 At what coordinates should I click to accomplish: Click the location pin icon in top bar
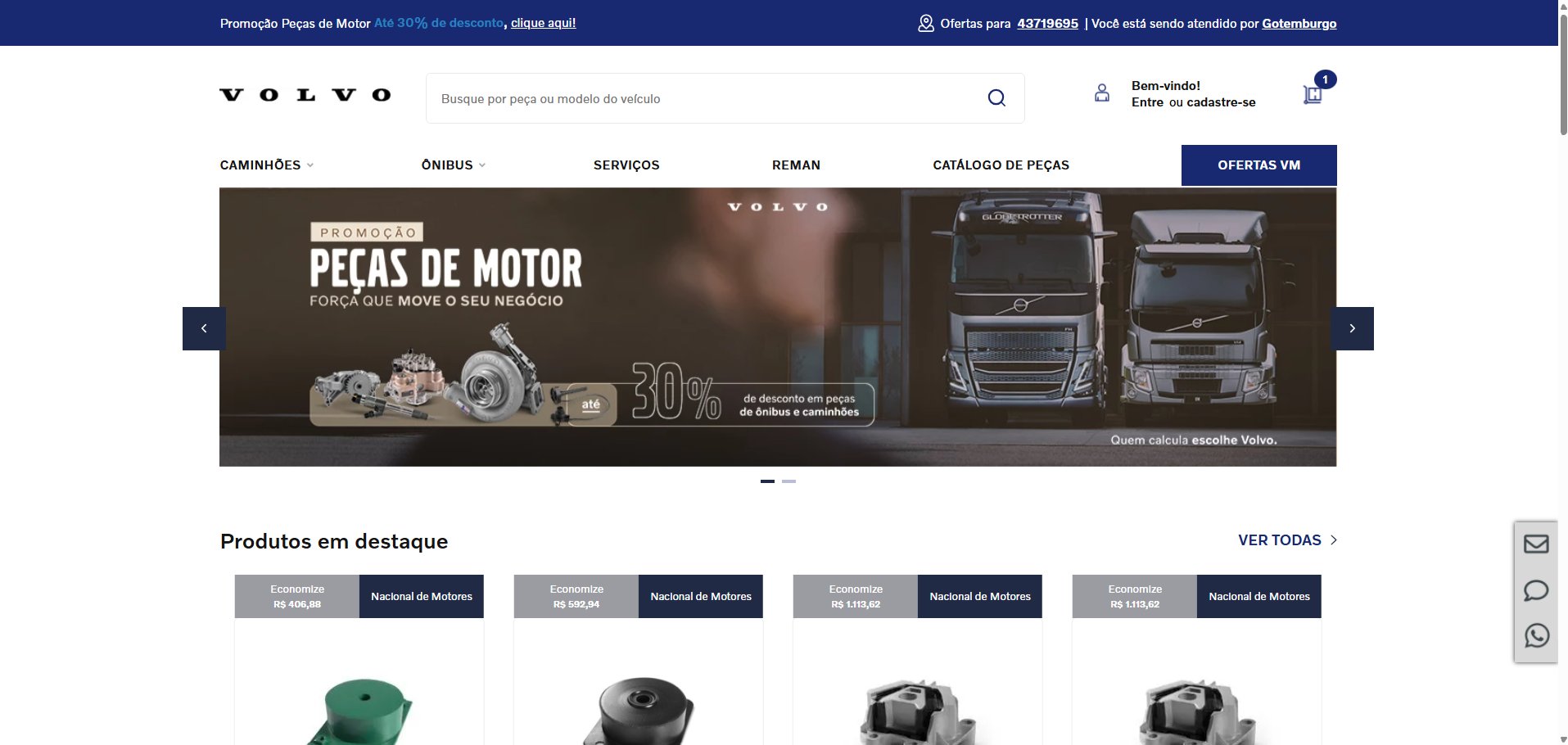tap(926, 23)
